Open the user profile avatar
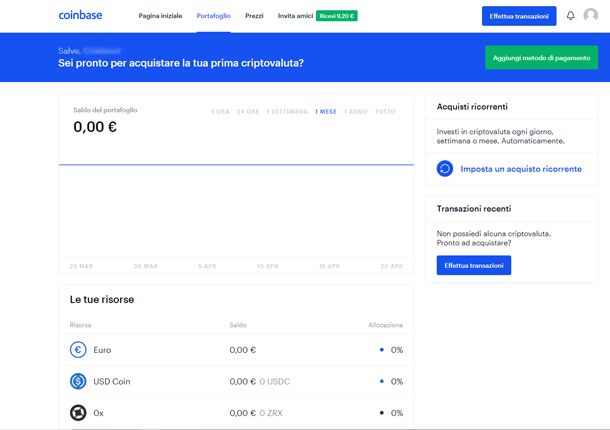 click(x=591, y=16)
